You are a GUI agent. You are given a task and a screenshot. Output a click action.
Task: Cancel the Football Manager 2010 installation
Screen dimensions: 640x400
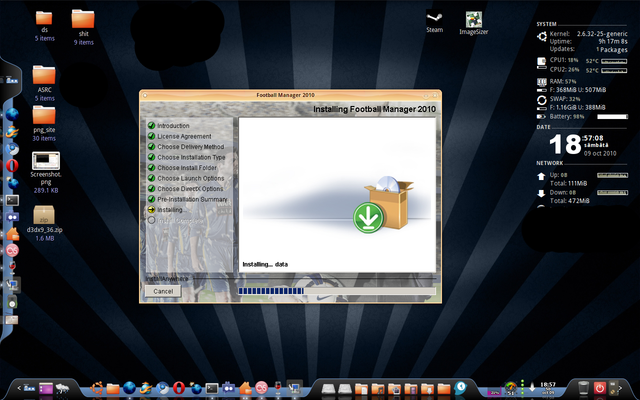coord(163,291)
